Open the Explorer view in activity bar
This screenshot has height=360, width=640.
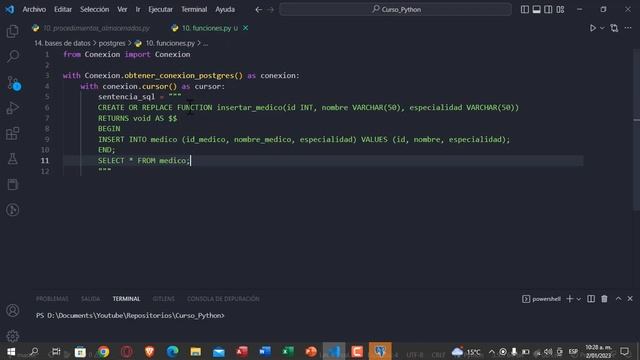pyautogui.click(x=13, y=31)
